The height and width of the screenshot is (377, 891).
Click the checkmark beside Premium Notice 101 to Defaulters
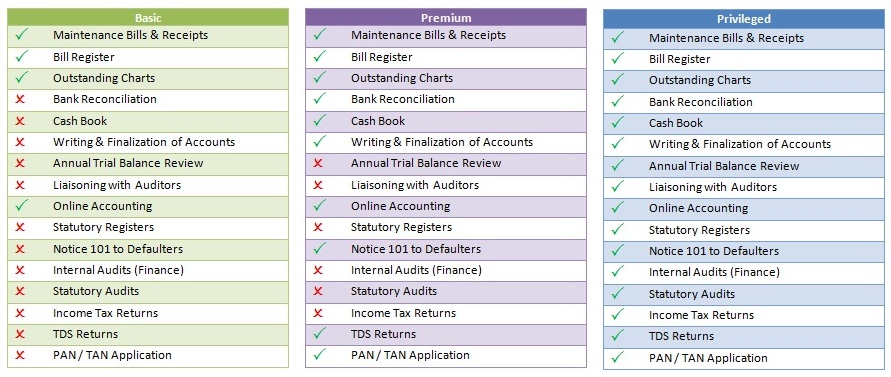coord(320,248)
